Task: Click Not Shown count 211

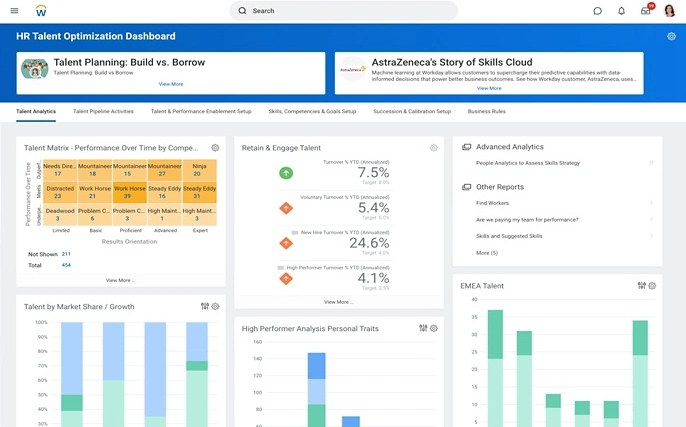Action: 66,254
